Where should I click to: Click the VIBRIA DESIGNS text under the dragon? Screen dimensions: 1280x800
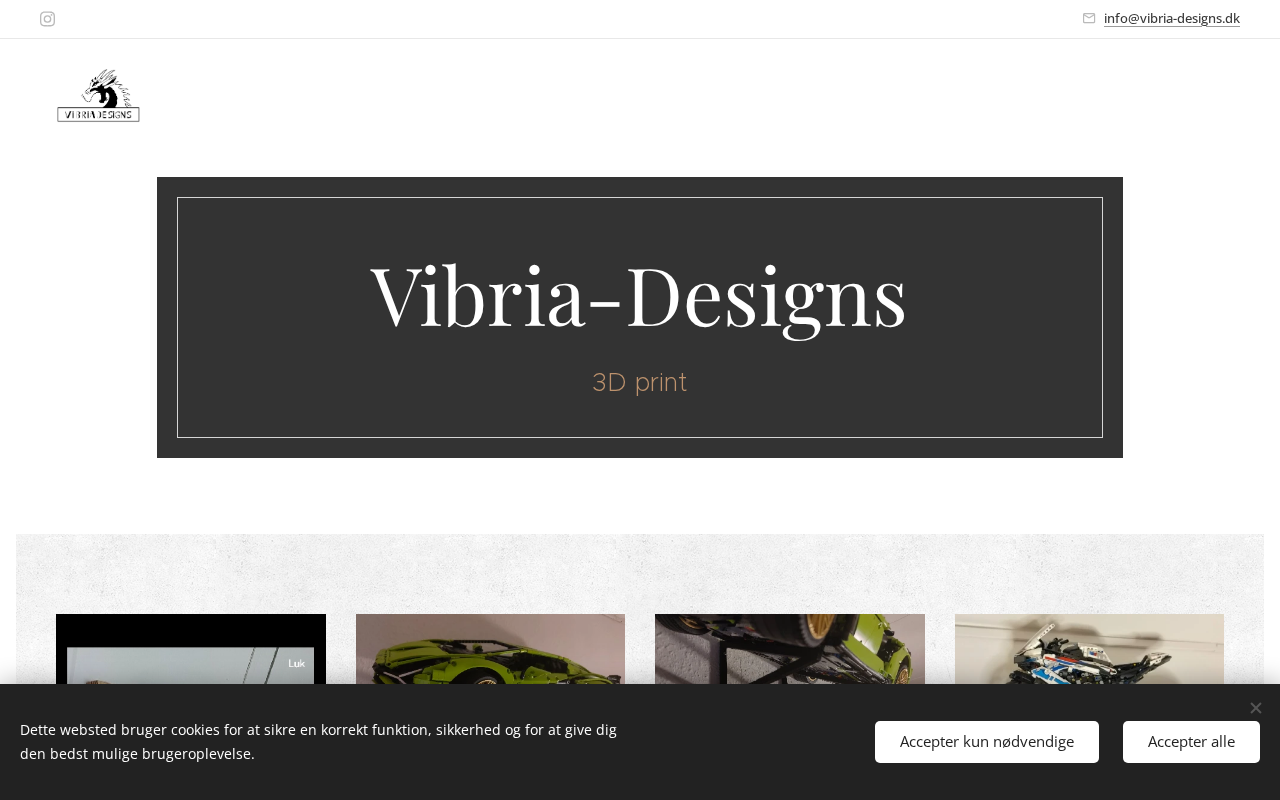pyautogui.click(x=98, y=114)
